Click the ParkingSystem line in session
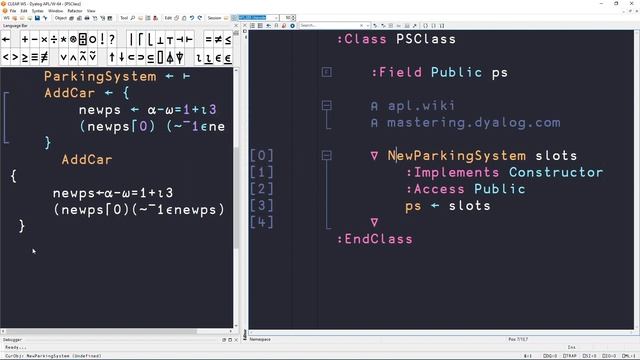The width and height of the screenshot is (640, 360). click(x=117, y=76)
